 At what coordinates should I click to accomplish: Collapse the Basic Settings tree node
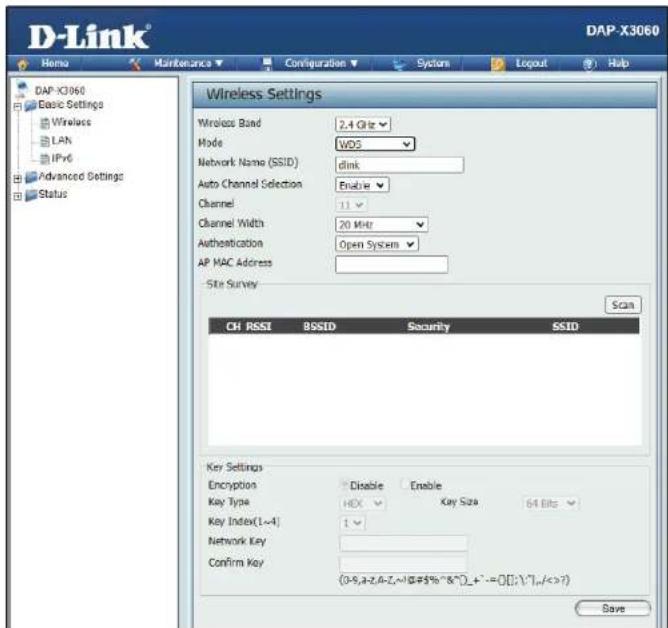point(17,106)
